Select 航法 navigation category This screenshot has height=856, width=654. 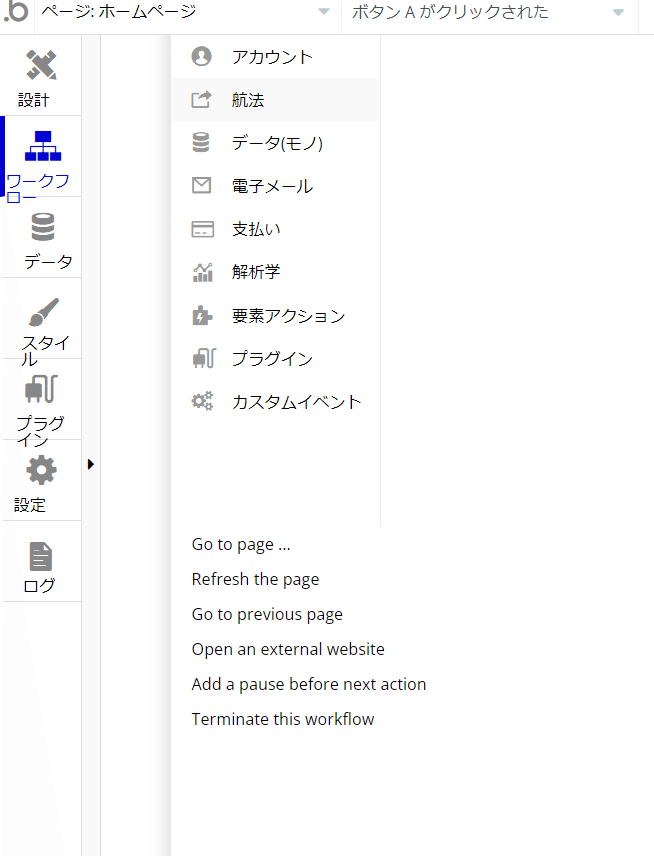pos(276,99)
